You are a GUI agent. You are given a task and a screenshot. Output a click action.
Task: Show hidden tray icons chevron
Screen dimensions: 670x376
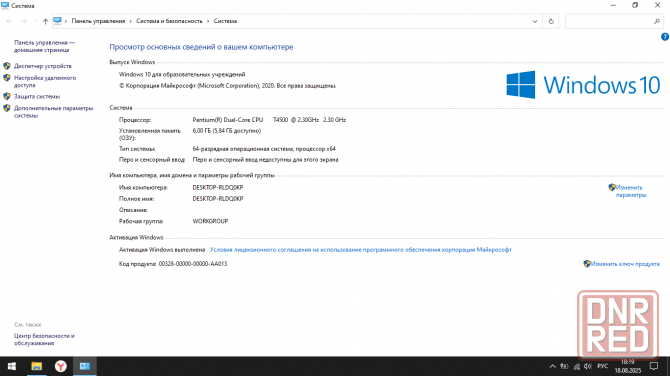click(552, 366)
